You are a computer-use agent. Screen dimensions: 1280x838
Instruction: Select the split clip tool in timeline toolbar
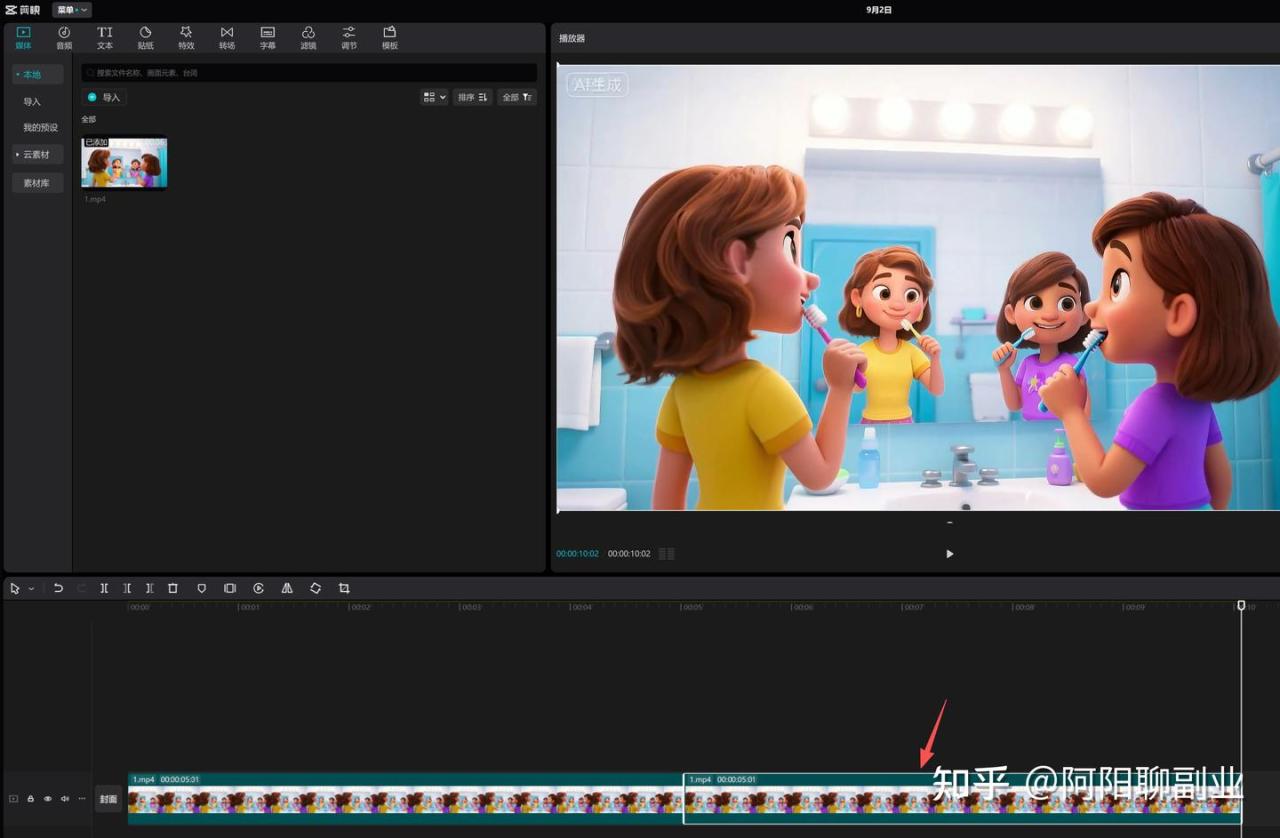click(x=104, y=589)
